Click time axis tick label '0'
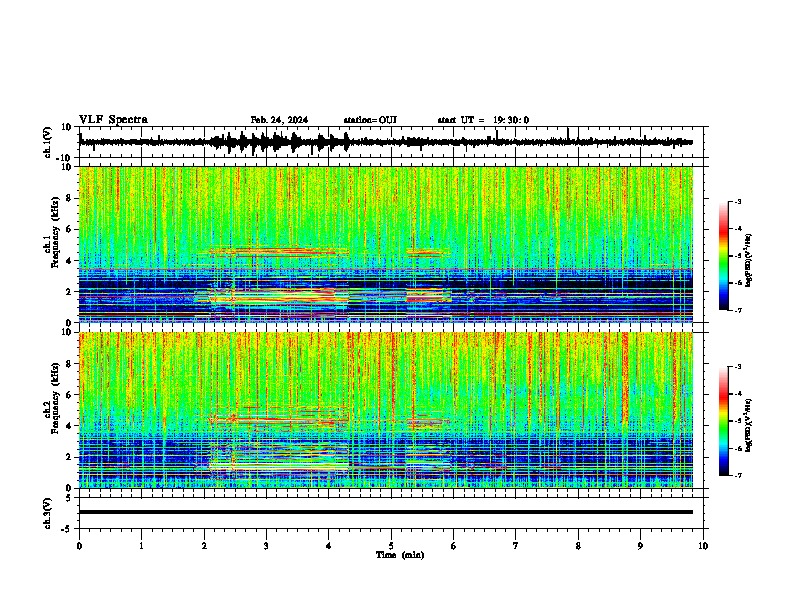This screenshot has height=612, width=792. pos(79,546)
